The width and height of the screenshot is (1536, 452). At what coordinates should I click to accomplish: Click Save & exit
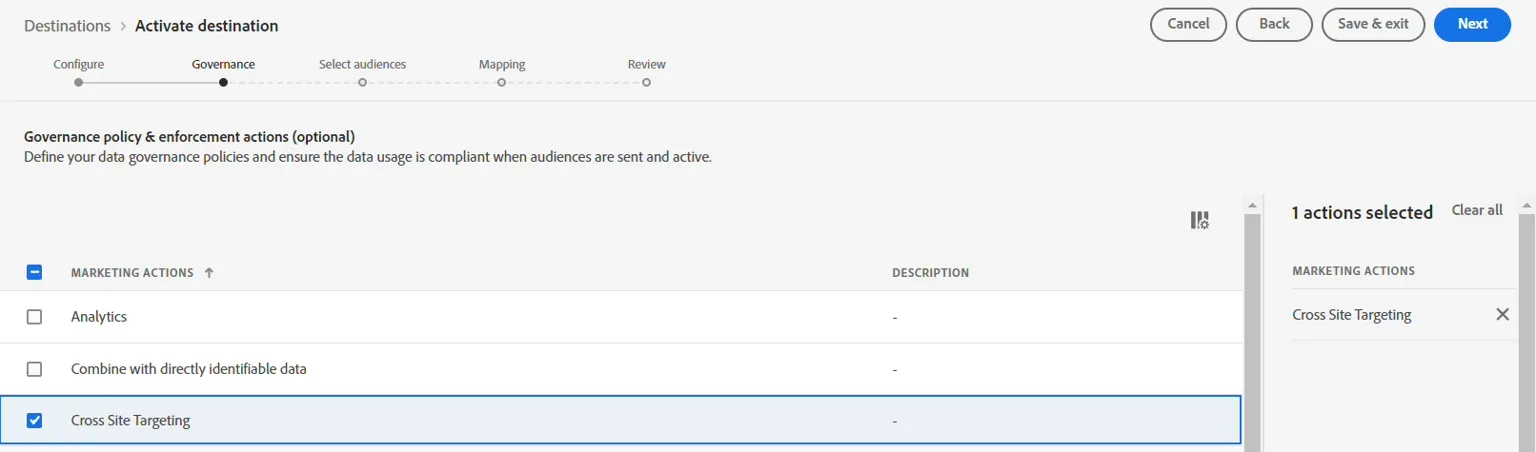pos(1373,24)
